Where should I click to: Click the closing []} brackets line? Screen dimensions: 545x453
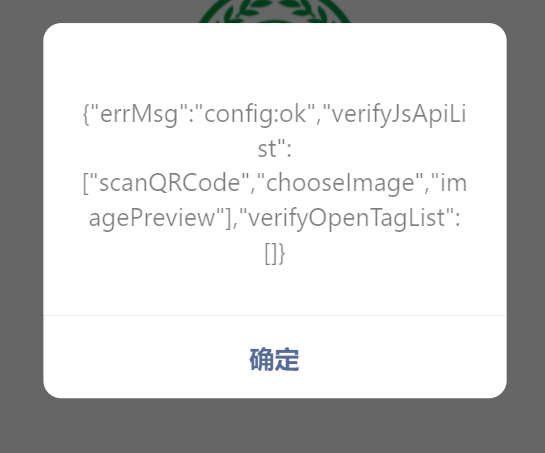pos(275,253)
